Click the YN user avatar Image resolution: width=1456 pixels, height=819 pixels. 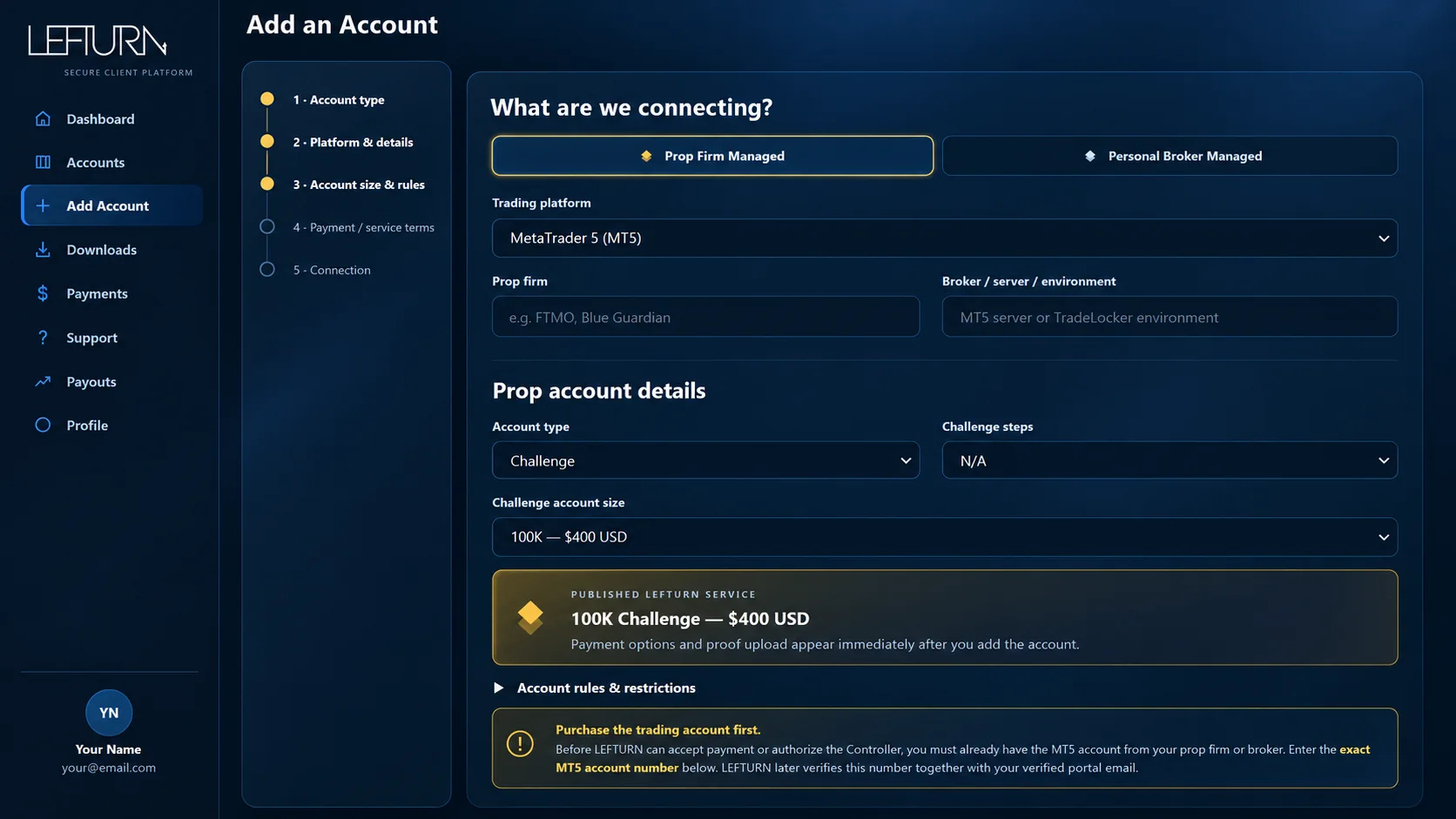109,713
